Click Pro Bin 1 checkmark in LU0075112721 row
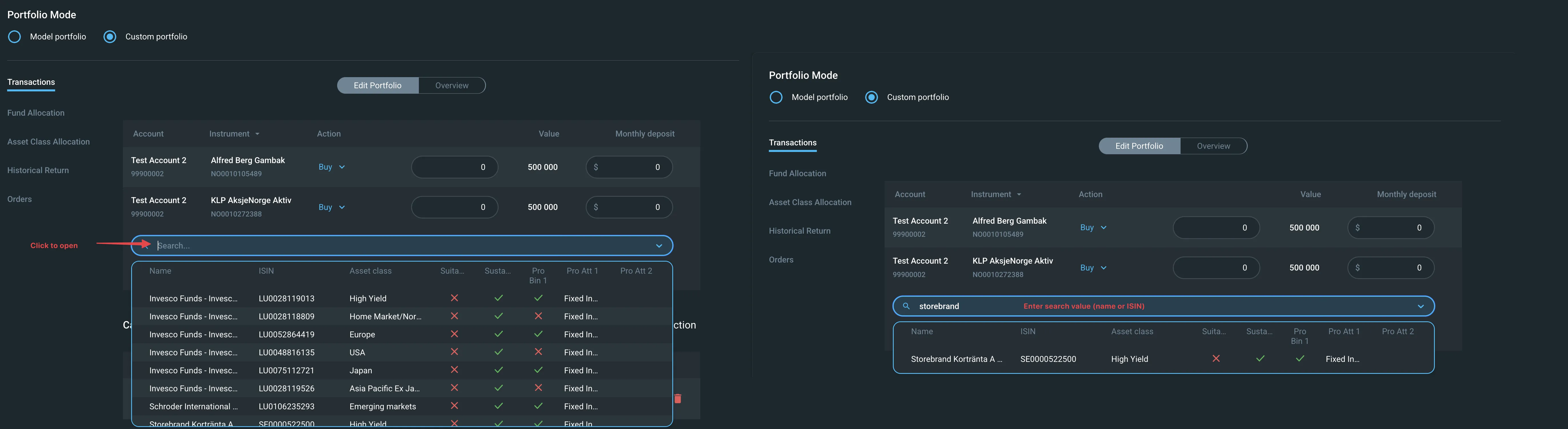This screenshot has width=1568, height=429. point(538,370)
